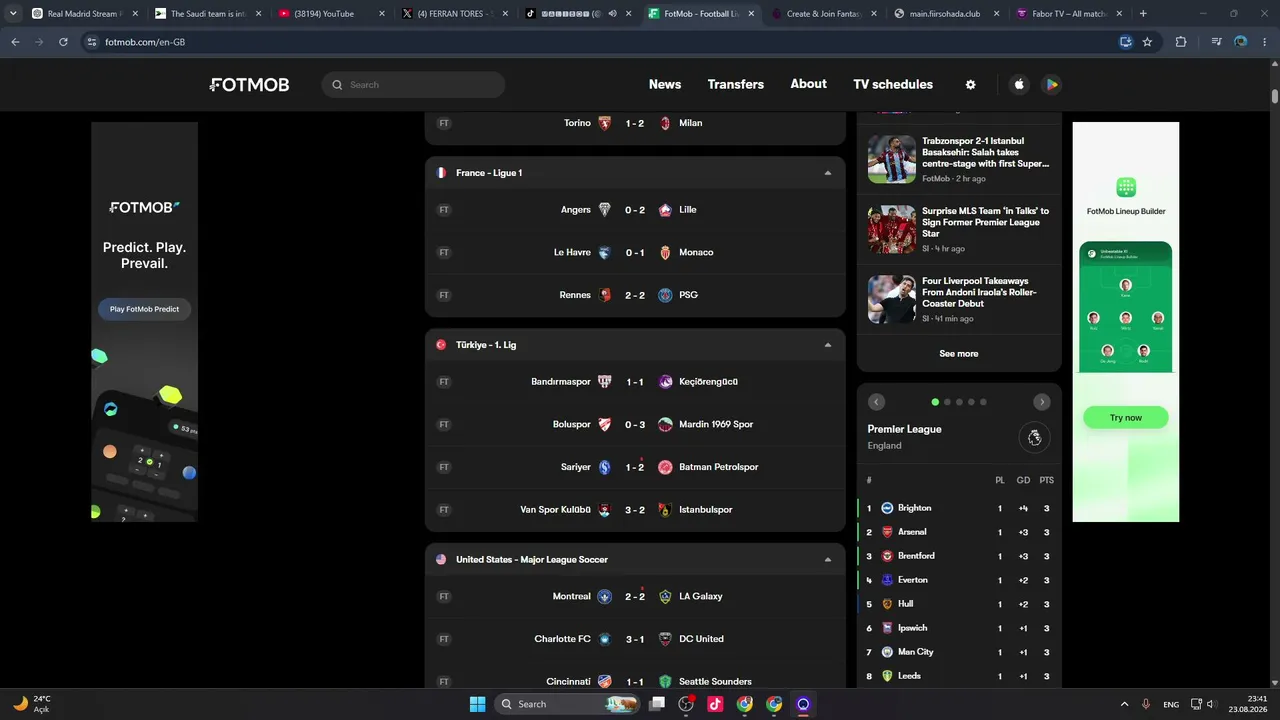
Task: Select the first carousel dot indicator
Action: click(935, 402)
